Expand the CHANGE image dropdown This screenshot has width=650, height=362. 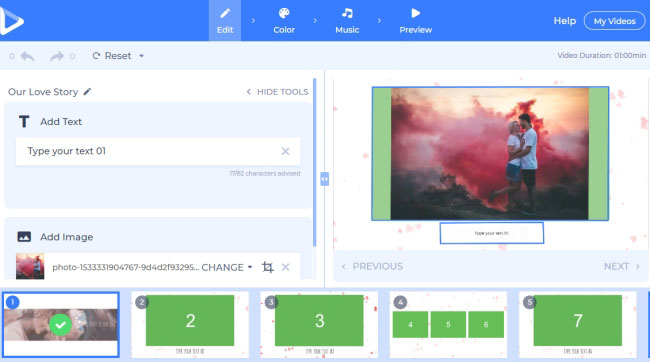tap(250, 267)
